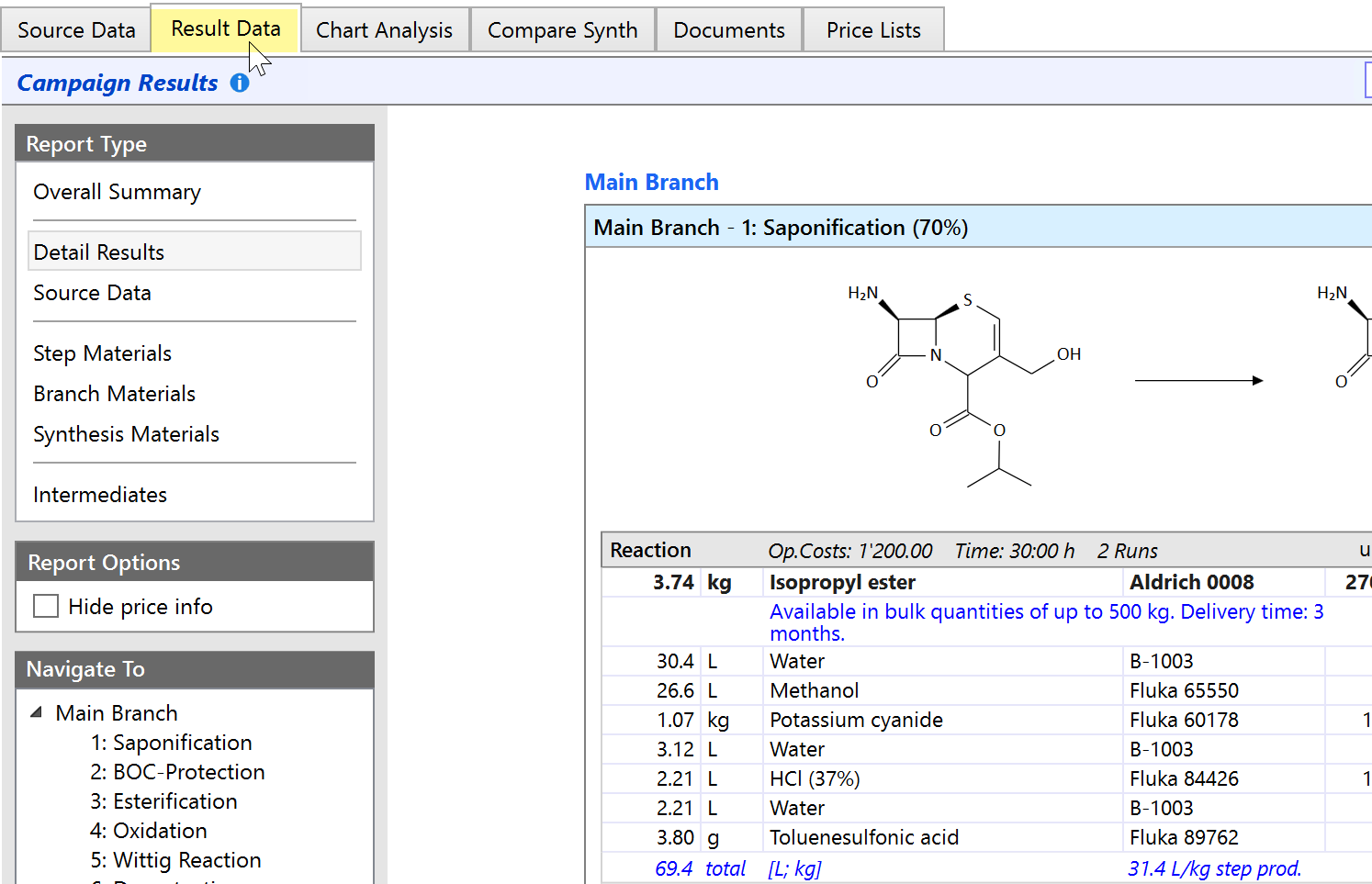Enable the Hide price info checkbox
This screenshot has height=884, width=1372.
(x=46, y=606)
